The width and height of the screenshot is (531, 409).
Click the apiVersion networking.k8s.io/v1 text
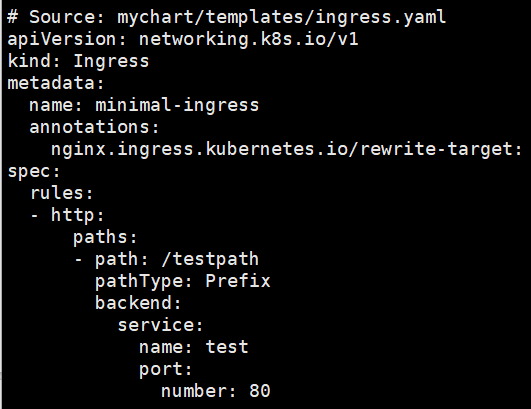183,39
